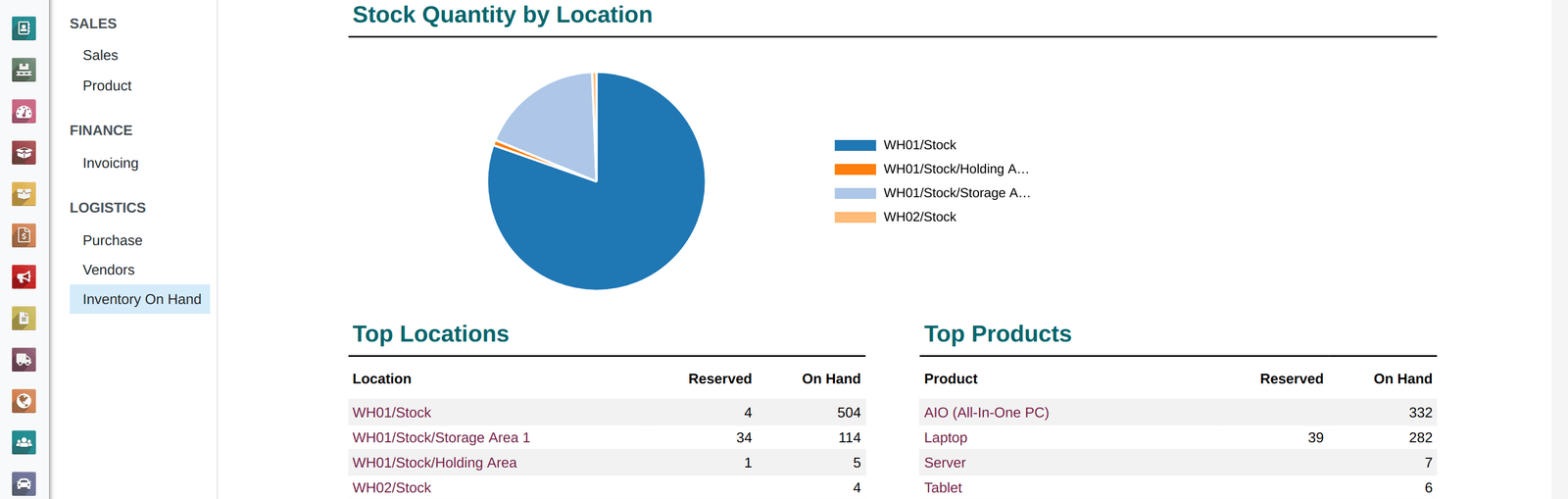Open the Laptop product link

click(x=945, y=438)
